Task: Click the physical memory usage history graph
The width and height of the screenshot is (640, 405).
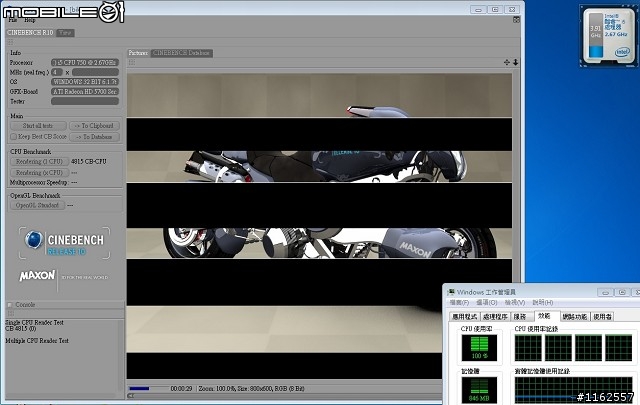Action: click(x=573, y=390)
